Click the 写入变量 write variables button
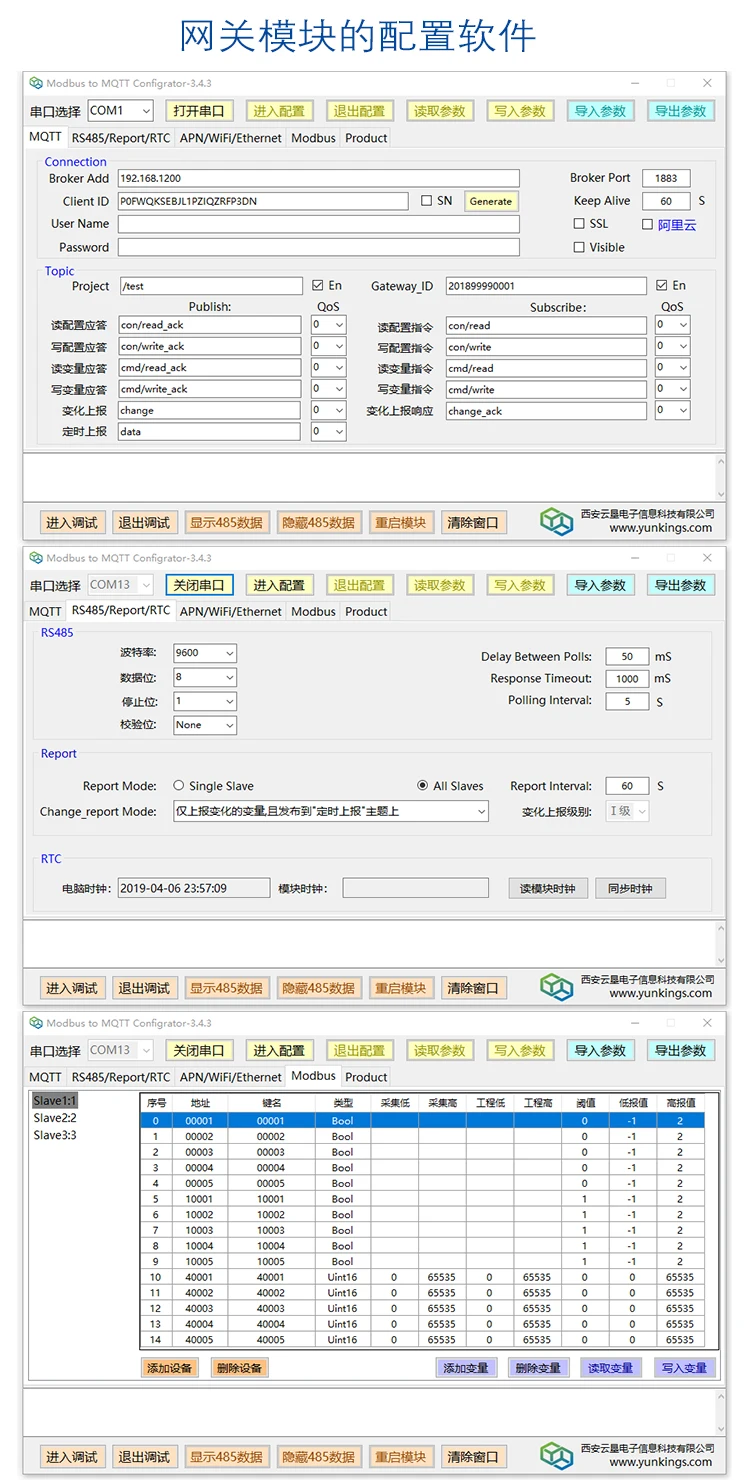This screenshot has height=1480, width=750. 685,1368
